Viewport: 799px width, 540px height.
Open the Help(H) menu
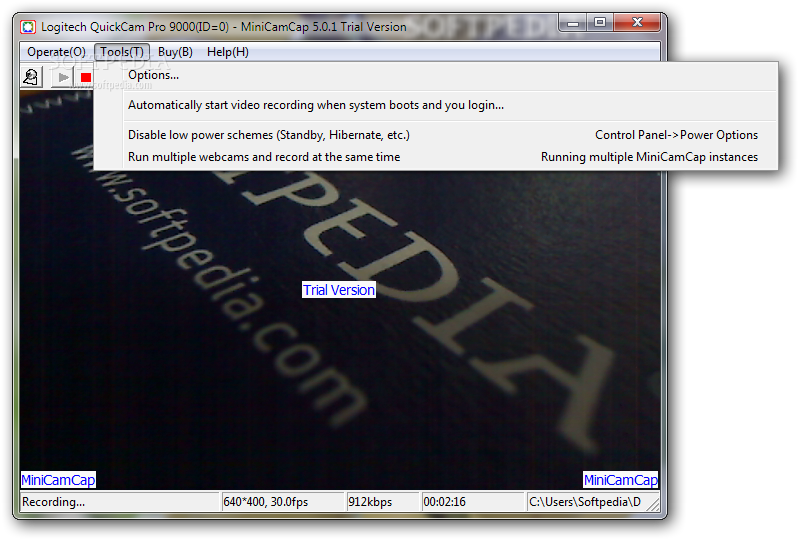(228, 52)
